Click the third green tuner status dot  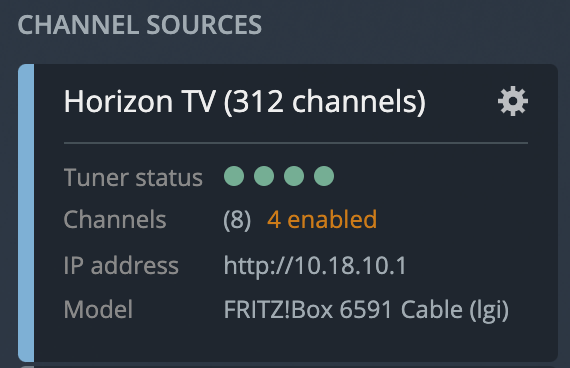click(x=294, y=176)
